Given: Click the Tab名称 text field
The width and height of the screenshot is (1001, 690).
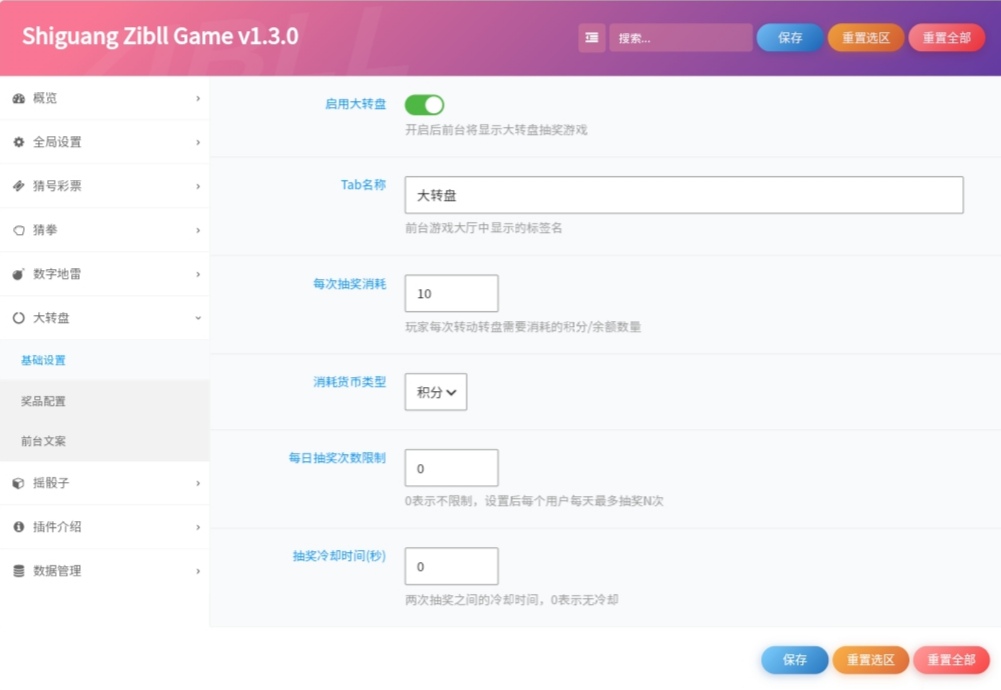Looking at the screenshot, I should click(684, 195).
